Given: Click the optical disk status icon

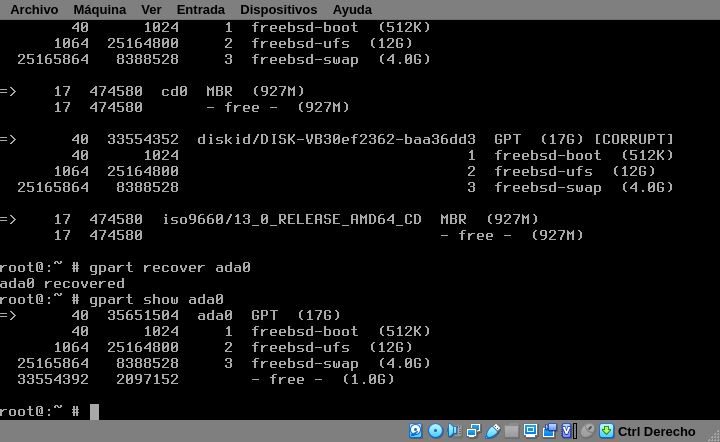Looking at the screenshot, I should tap(435, 431).
